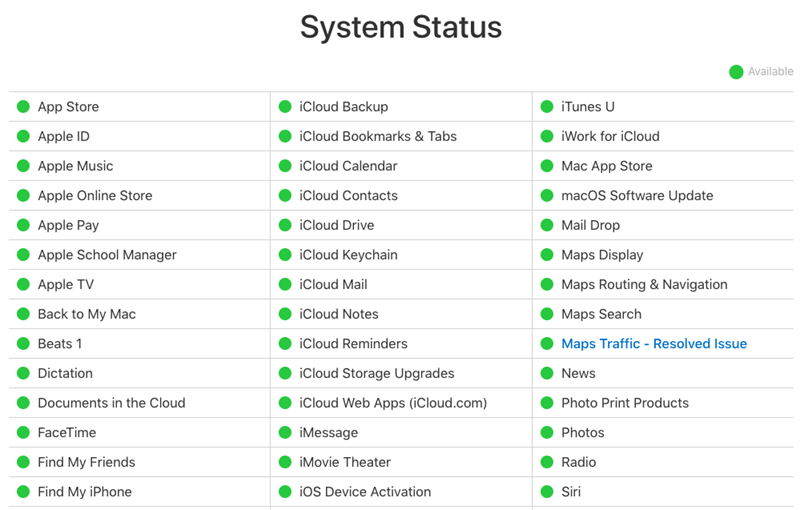Screen dimensions: 800x510
Task: Click the green indicator for iMessage
Action: coord(285,432)
